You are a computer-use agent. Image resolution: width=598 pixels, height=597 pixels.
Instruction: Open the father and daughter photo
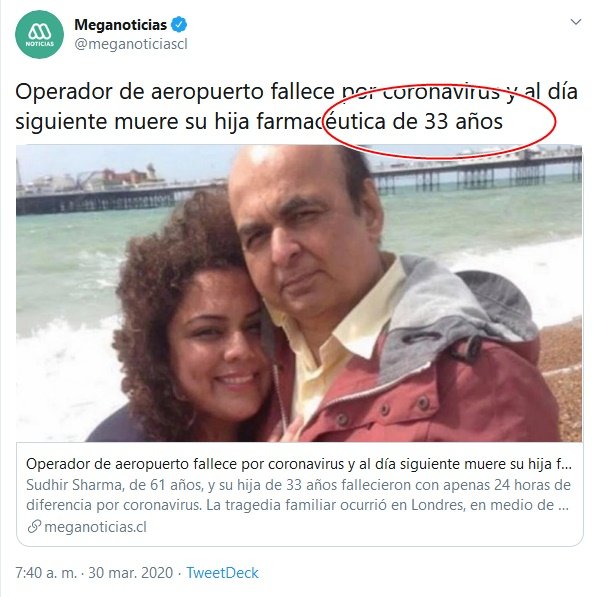point(299,293)
